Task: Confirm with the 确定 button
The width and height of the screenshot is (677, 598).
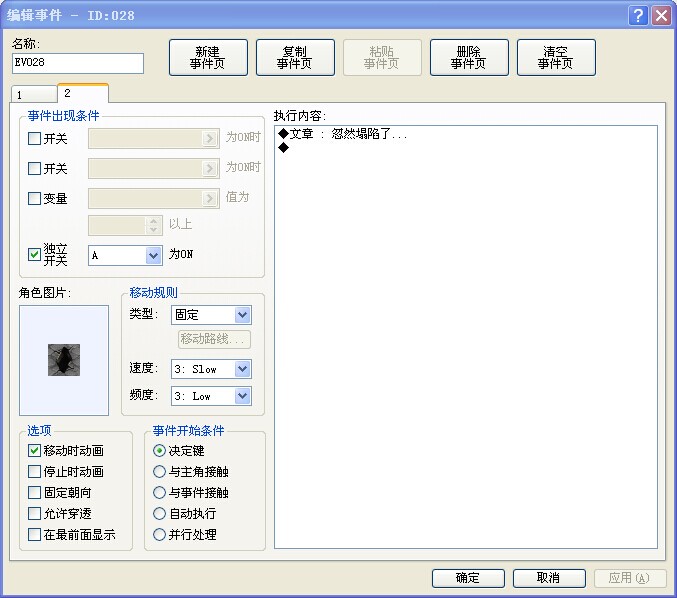Action: point(468,578)
